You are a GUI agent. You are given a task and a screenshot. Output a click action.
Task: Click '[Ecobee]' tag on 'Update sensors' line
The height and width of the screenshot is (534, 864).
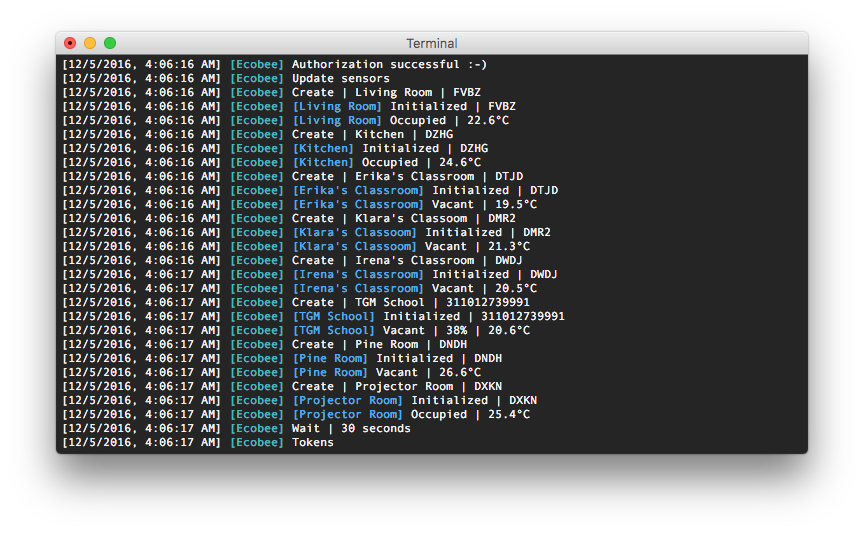point(257,79)
